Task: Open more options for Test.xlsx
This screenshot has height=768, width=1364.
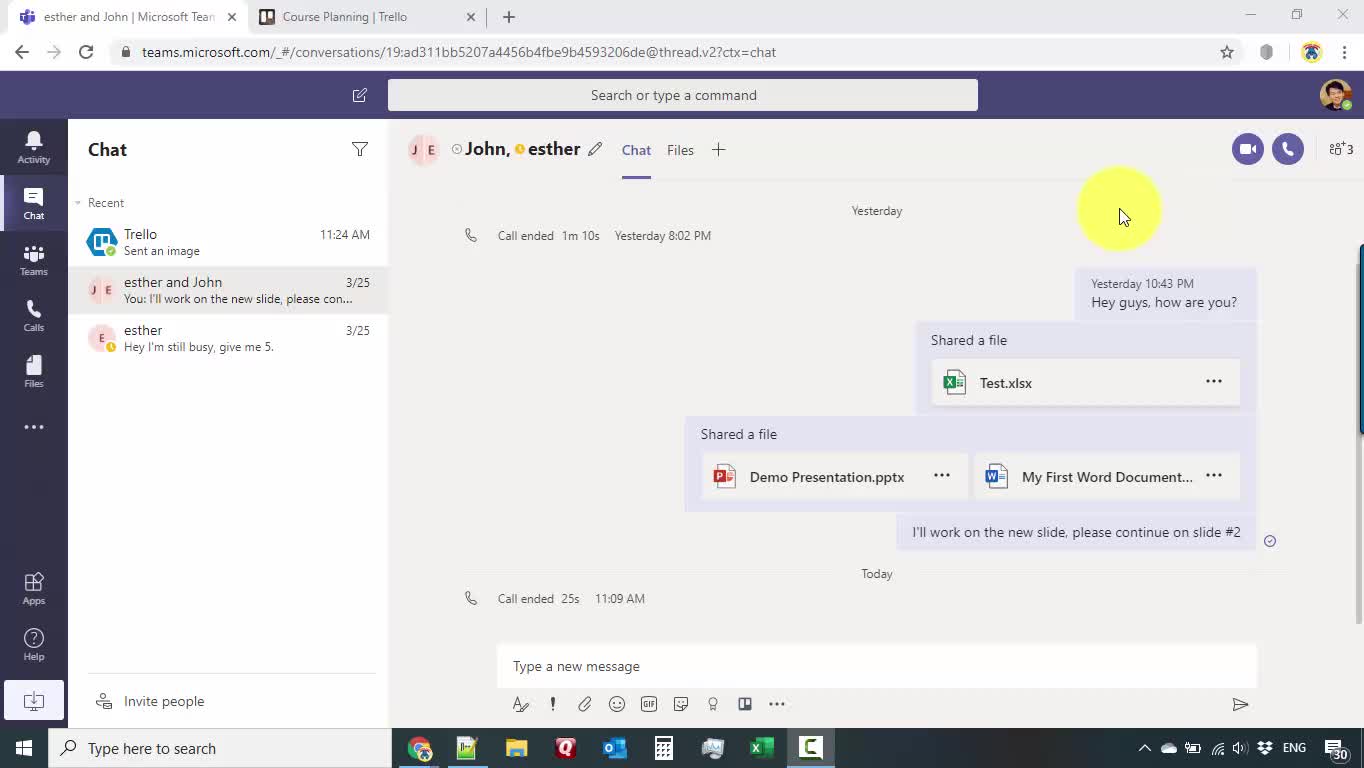Action: point(1213,381)
